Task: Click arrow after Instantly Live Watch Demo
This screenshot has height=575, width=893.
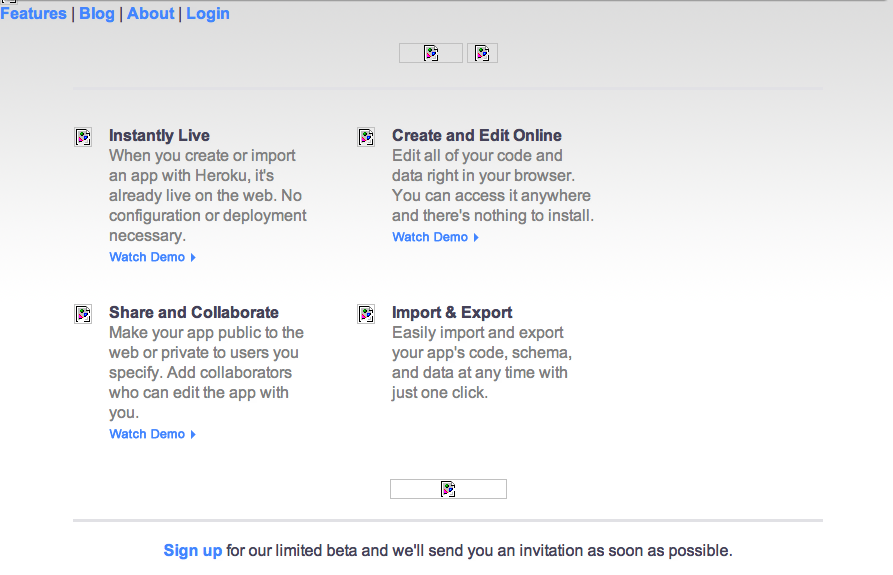Action: click(x=193, y=258)
